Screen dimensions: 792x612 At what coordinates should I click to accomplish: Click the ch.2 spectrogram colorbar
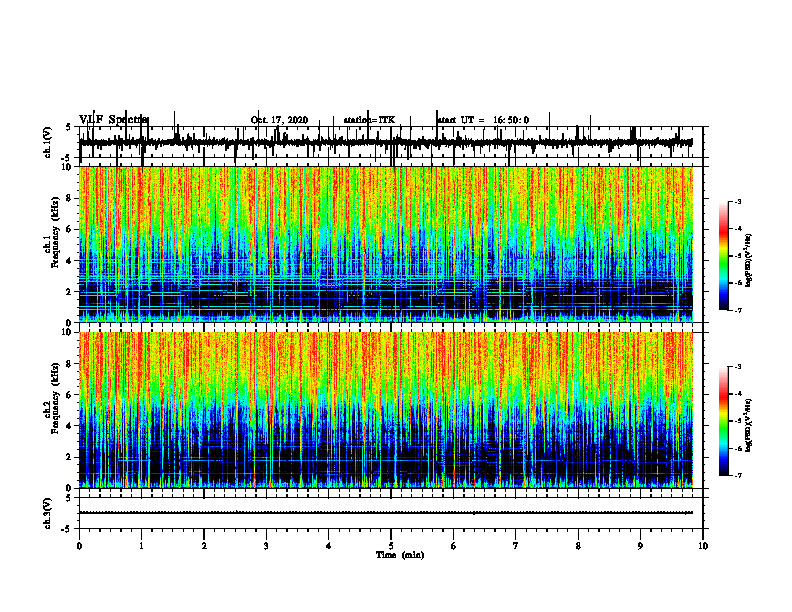724,421
